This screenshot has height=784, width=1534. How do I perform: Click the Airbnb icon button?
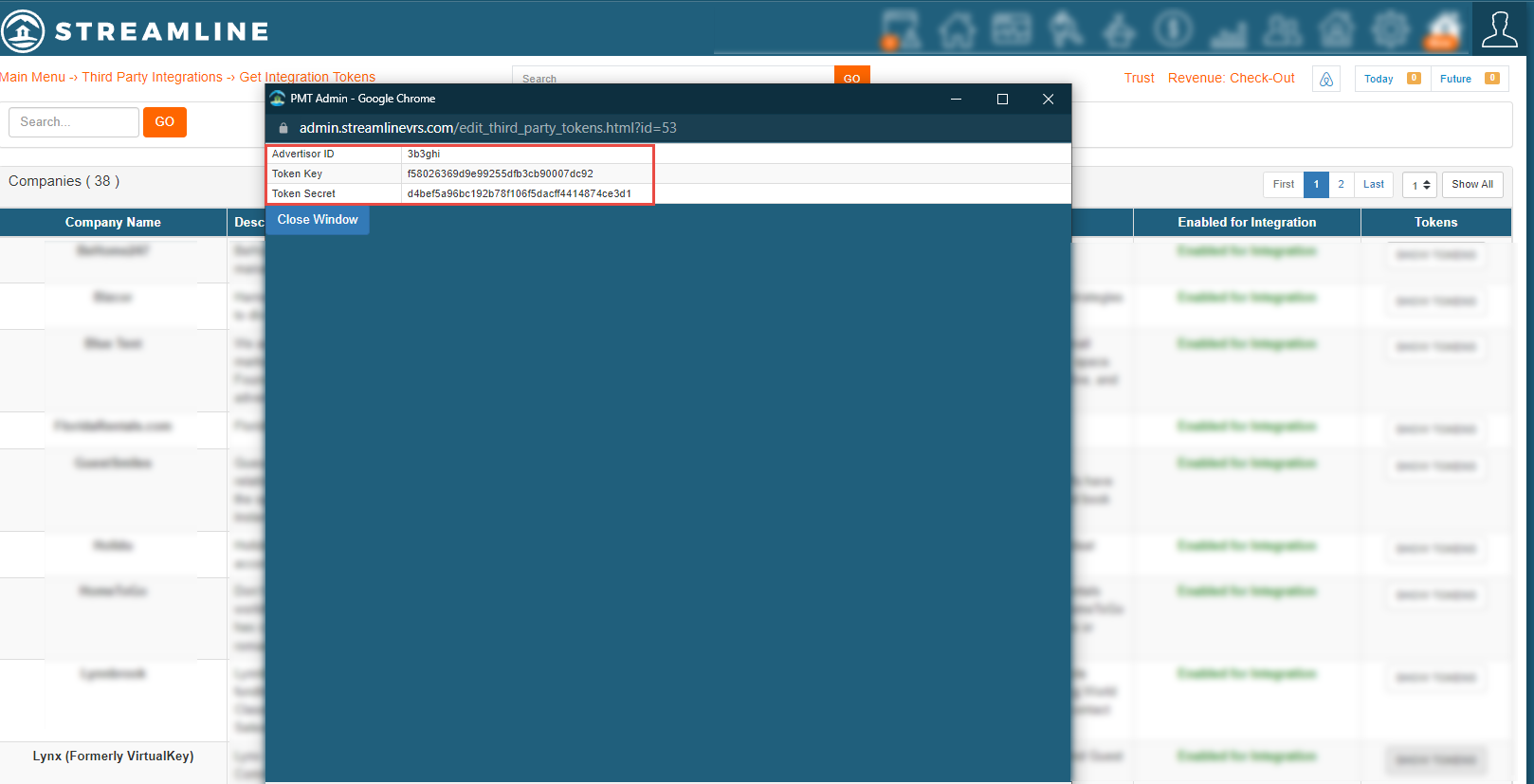(1326, 80)
